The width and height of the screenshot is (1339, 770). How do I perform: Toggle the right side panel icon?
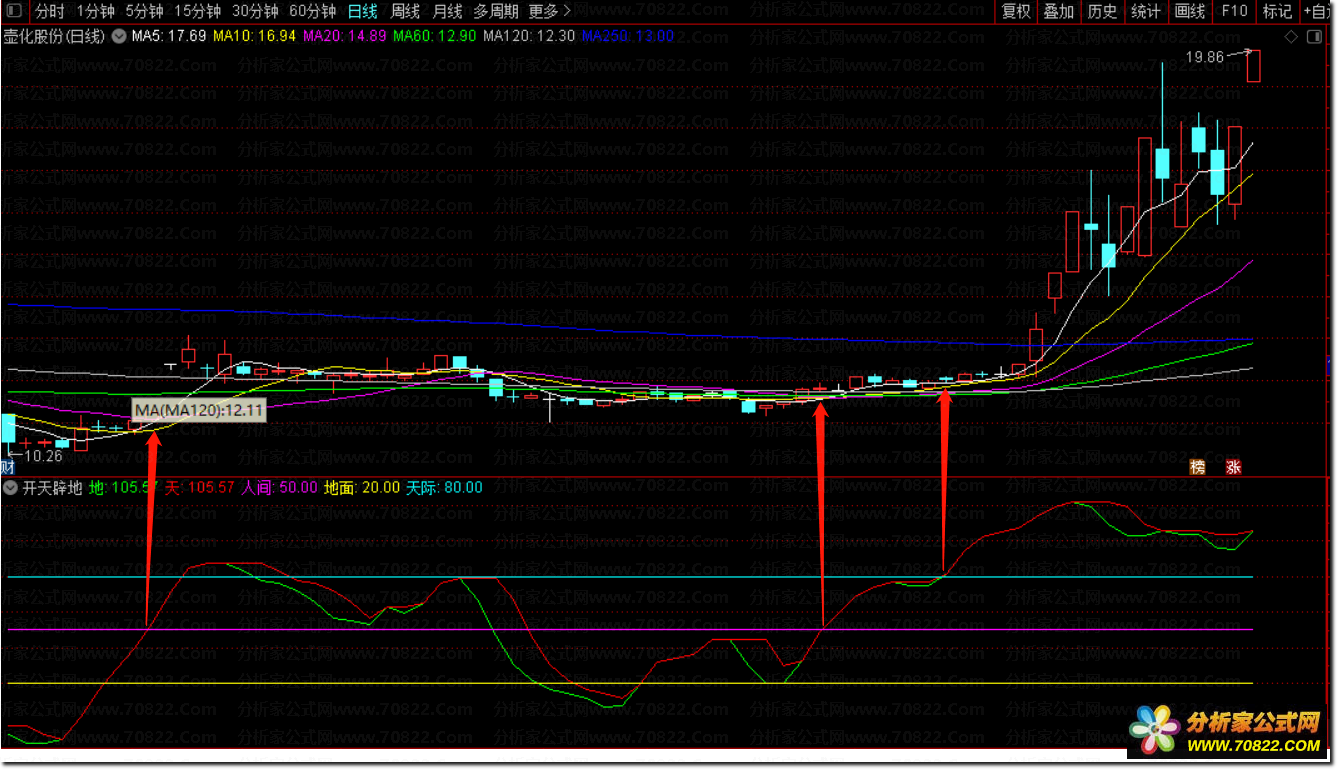point(1312,37)
